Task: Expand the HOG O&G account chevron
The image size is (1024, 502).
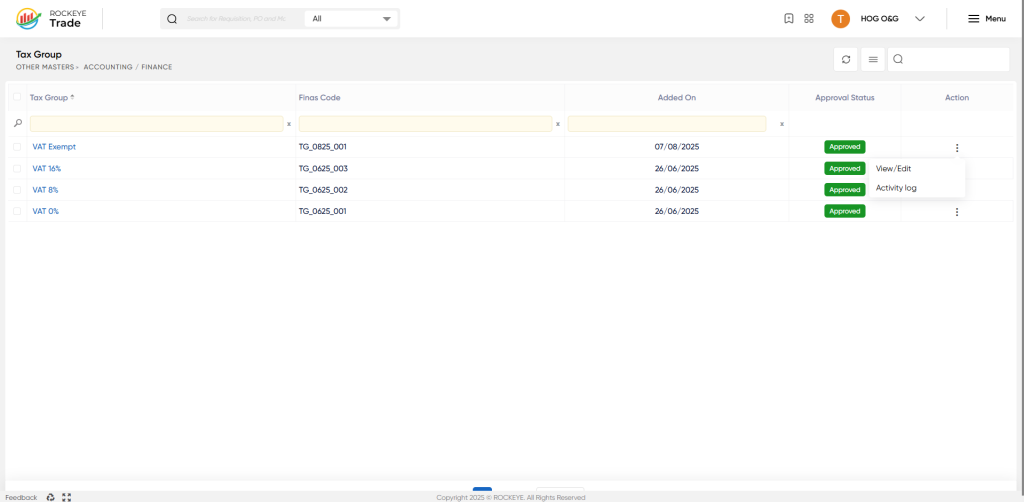Action: tap(920, 18)
